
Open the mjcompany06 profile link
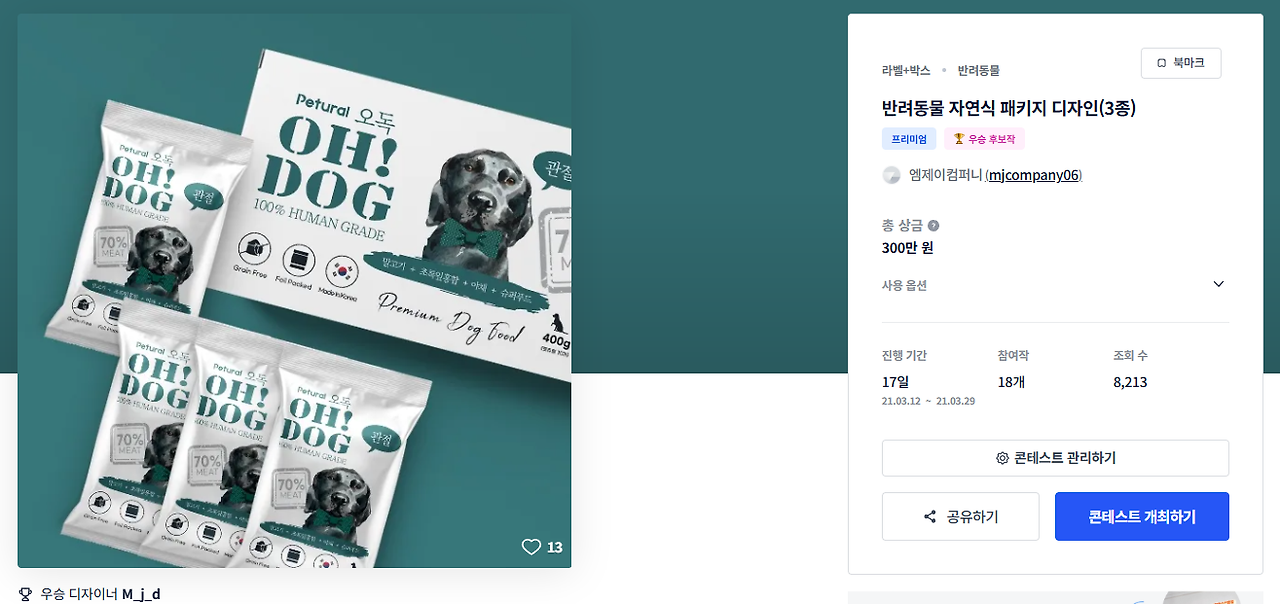1033,175
